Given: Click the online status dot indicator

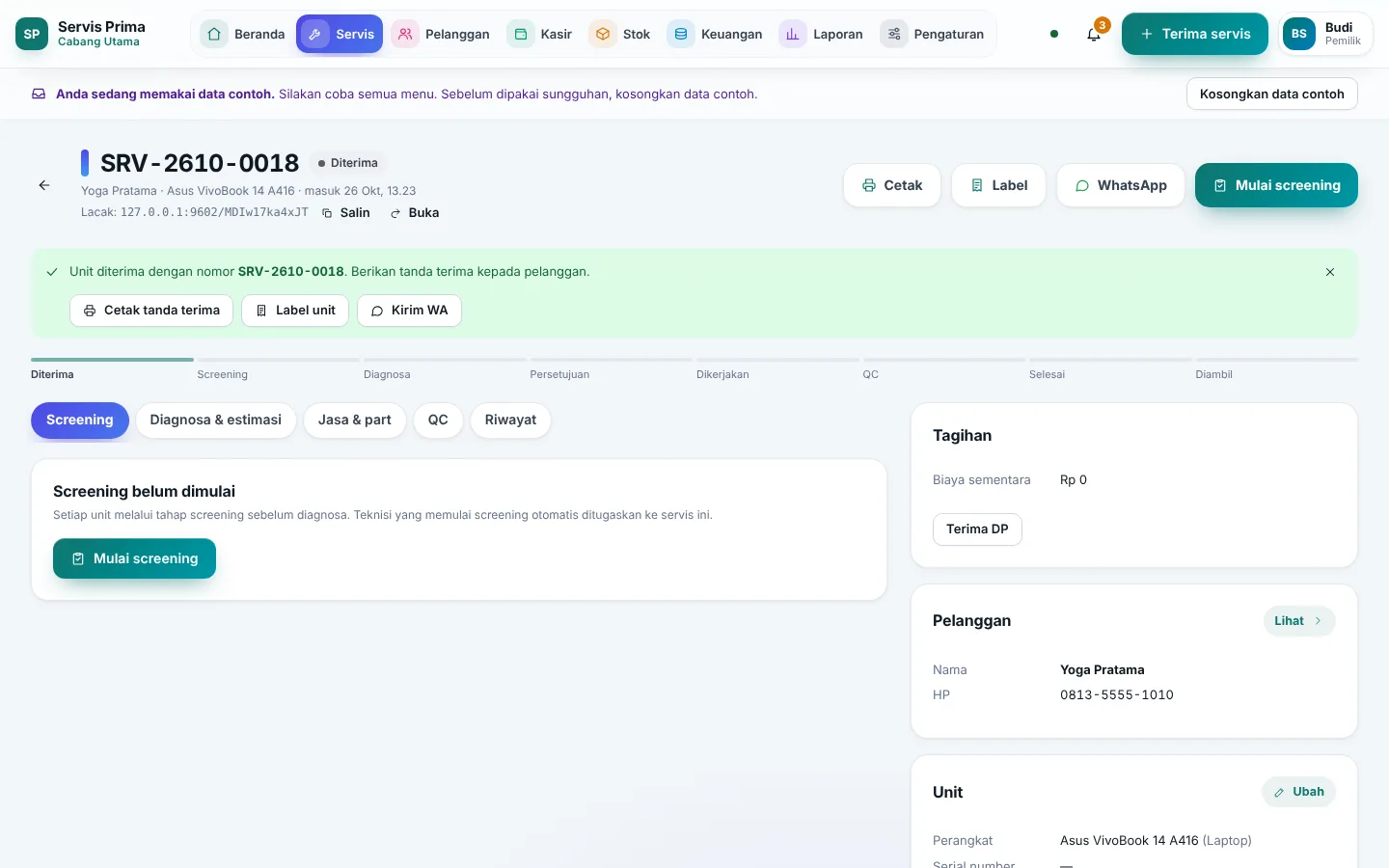Looking at the screenshot, I should [1054, 34].
